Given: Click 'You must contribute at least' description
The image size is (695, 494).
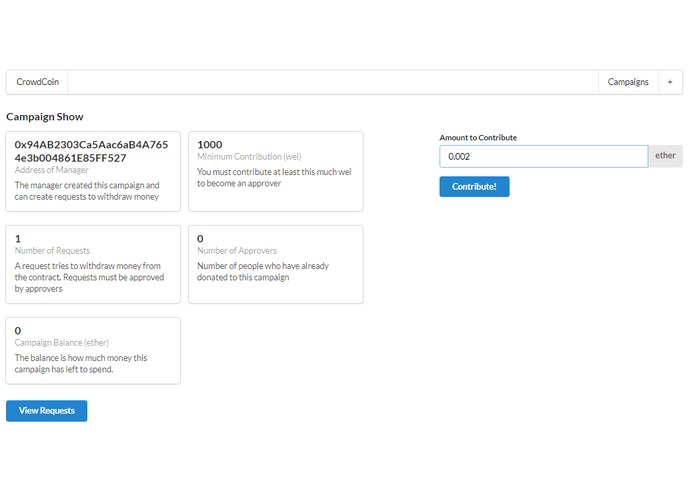Looking at the screenshot, I should [274, 177].
